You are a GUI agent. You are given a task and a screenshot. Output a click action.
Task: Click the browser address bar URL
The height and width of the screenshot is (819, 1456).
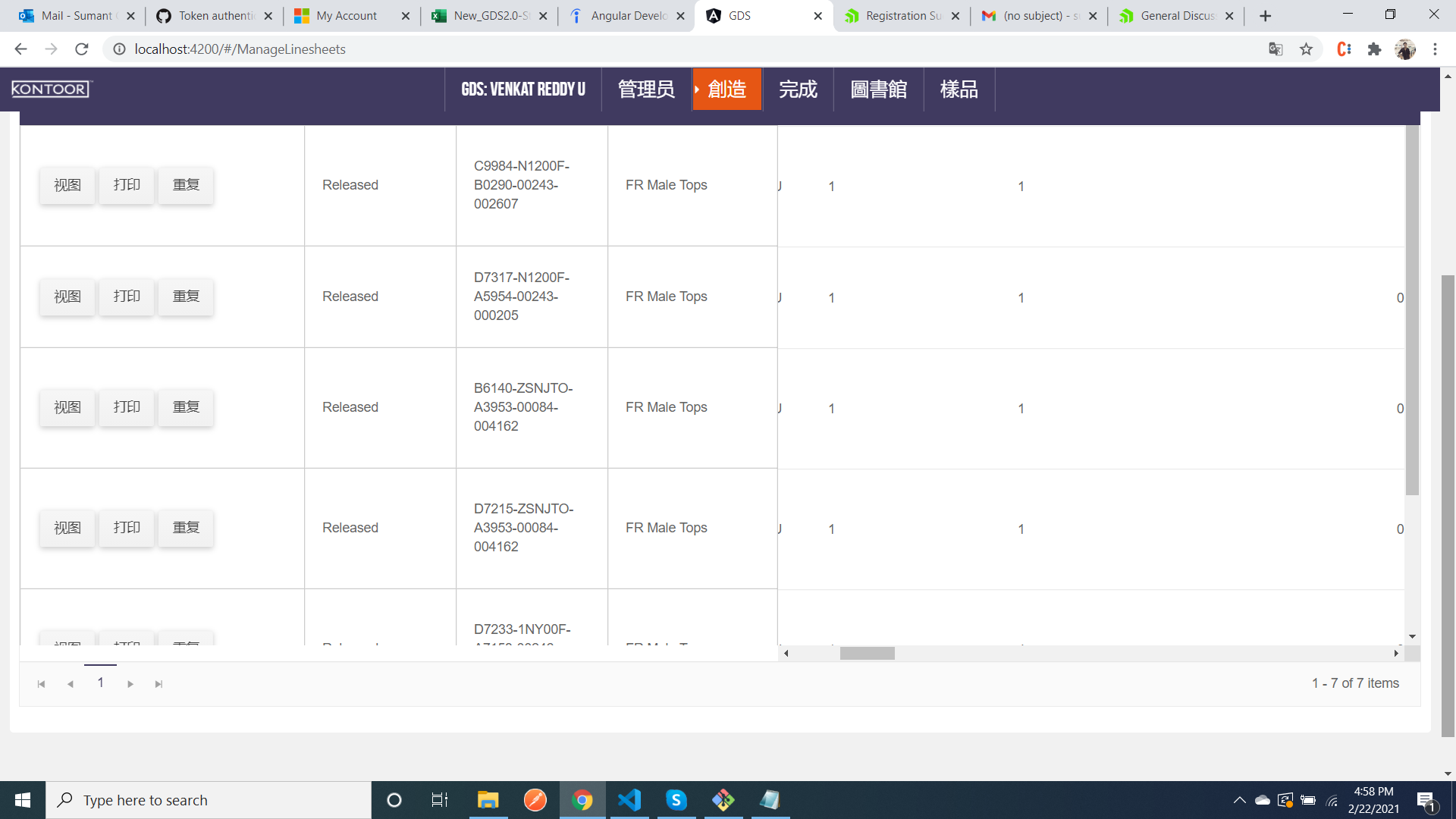(x=240, y=49)
